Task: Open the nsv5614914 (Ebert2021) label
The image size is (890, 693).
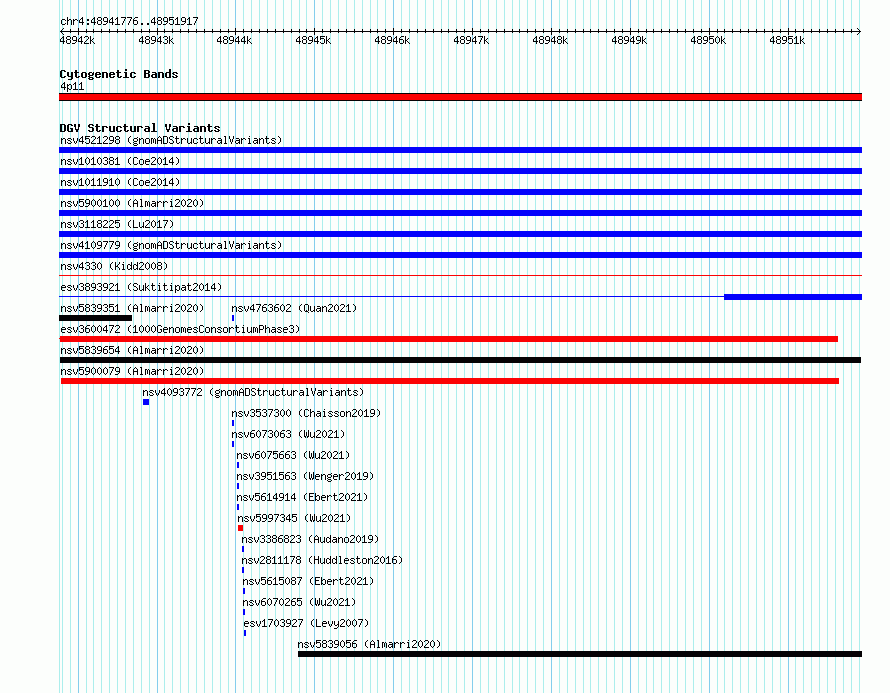Action: 302,497
